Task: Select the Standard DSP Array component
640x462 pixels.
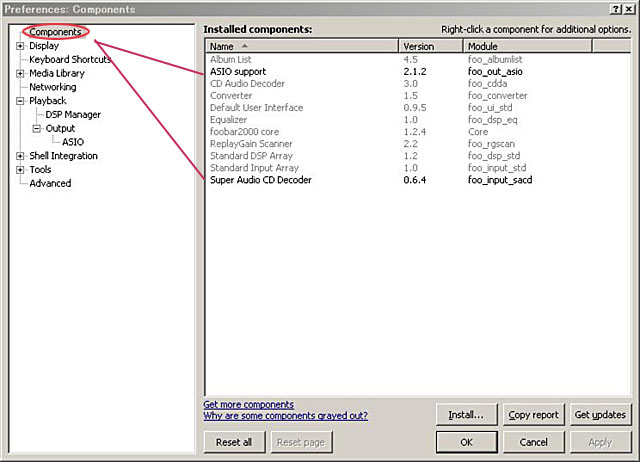Action: [x=418, y=156]
